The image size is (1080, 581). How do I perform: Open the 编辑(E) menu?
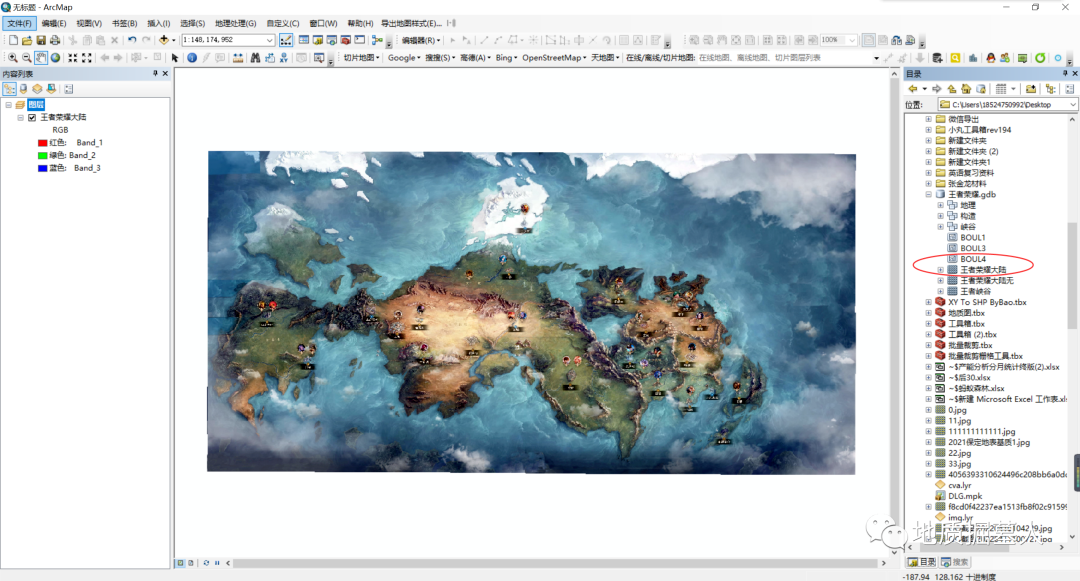point(54,23)
